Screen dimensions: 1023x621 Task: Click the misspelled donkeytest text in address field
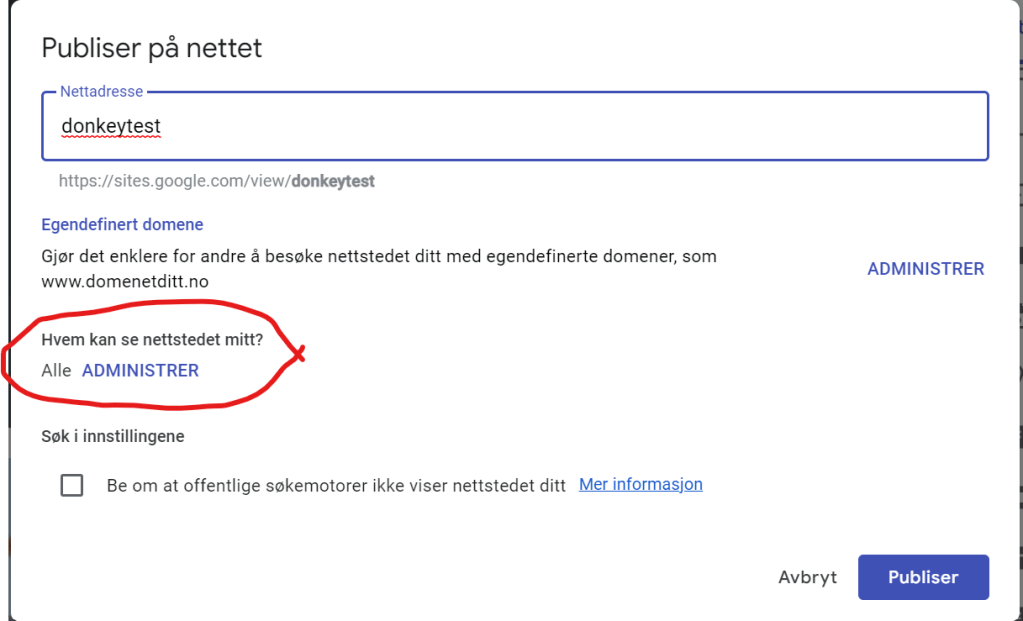point(111,127)
